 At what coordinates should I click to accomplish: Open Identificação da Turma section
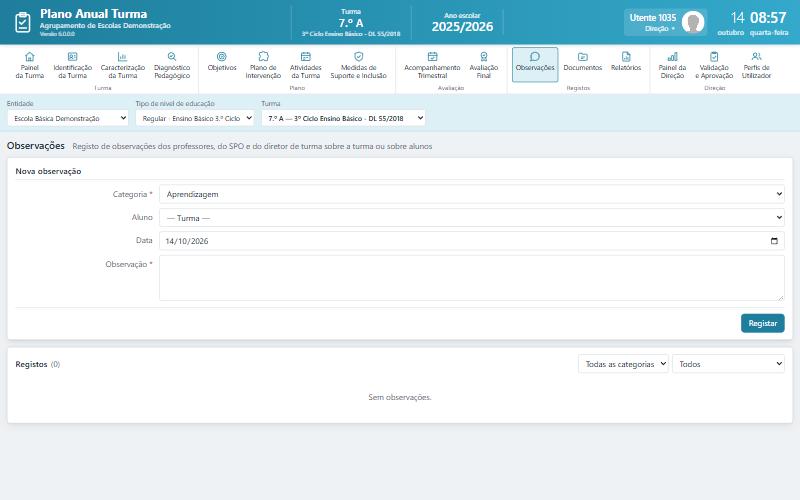72,65
